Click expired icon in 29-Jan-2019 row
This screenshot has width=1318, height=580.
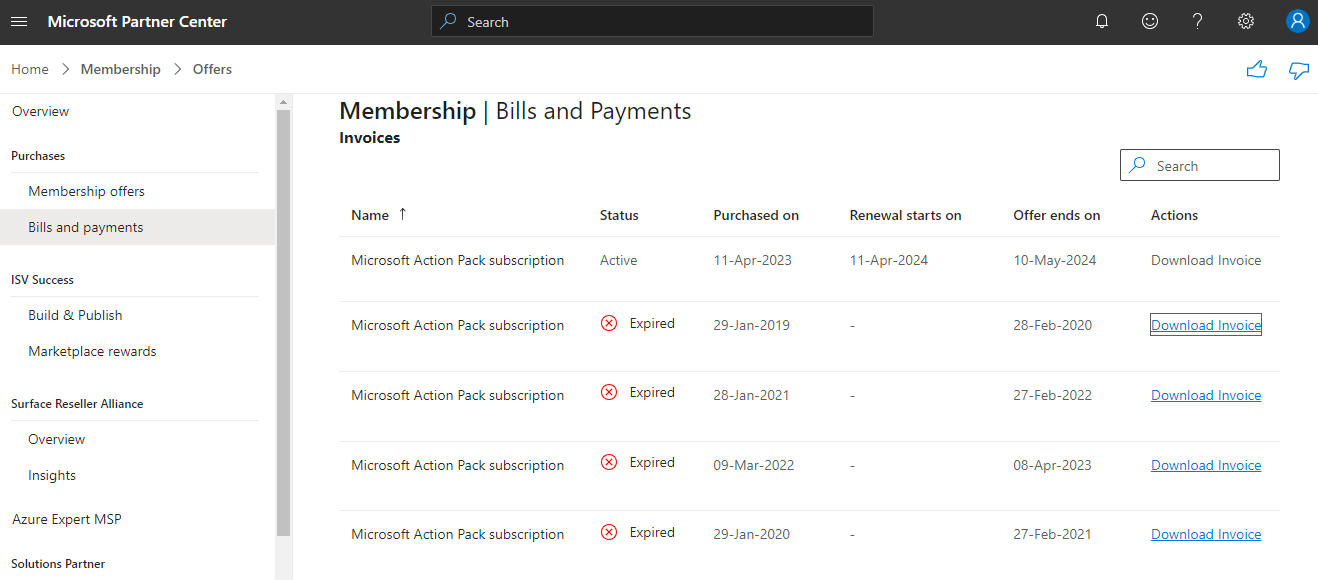(609, 323)
